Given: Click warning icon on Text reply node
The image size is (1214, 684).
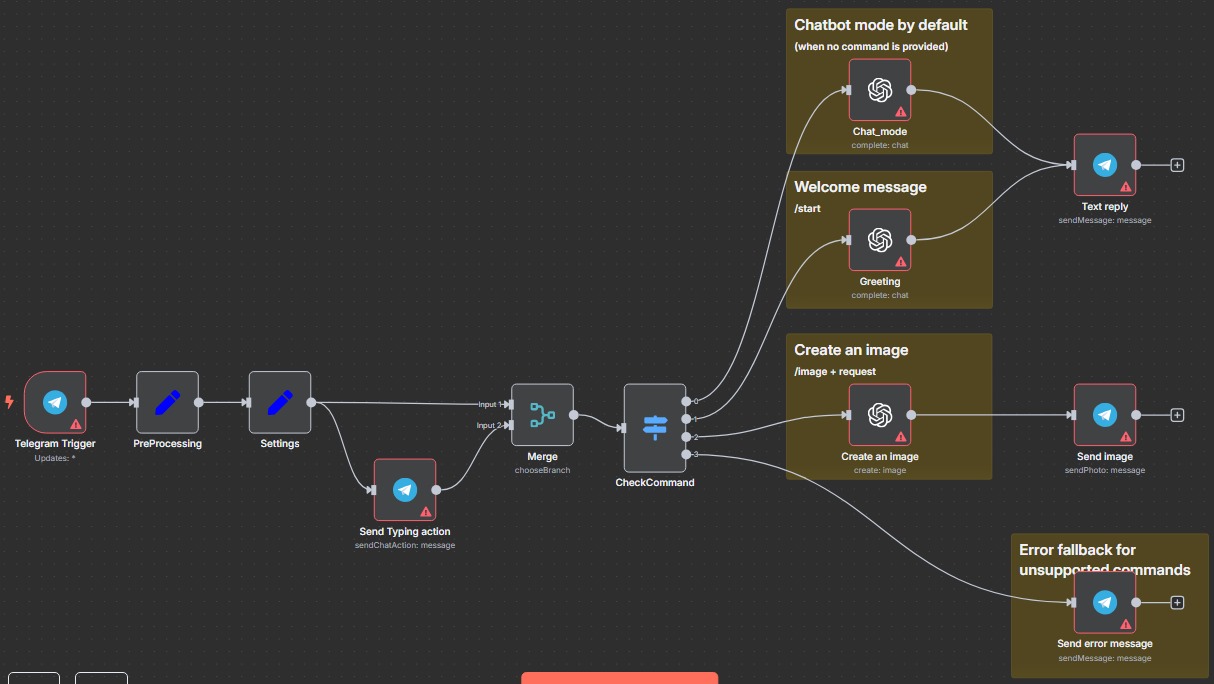Looking at the screenshot, I should [1126, 187].
